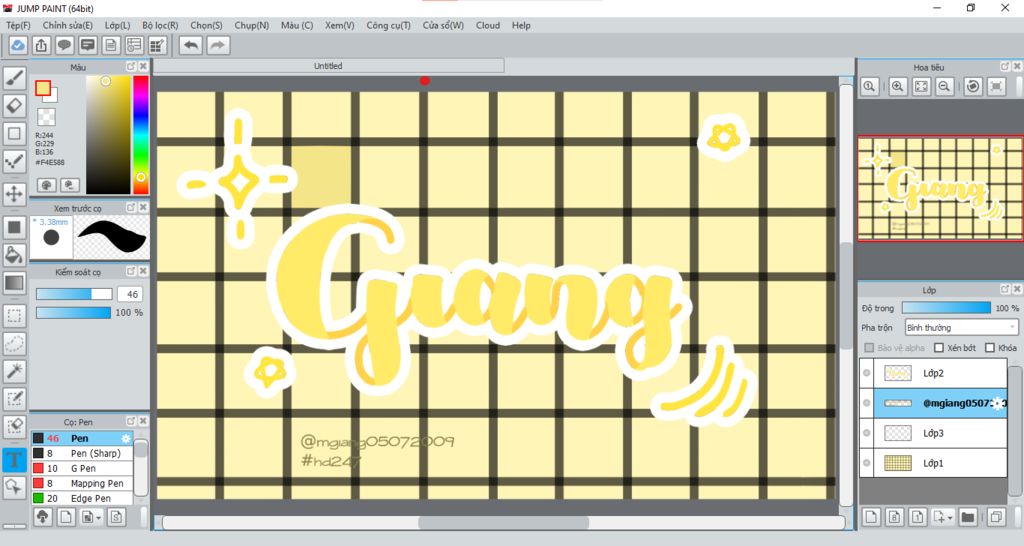Enable the Khóa lock checkbox
The height and width of the screenshot is (546, 1024).
(x=990, y=348)
